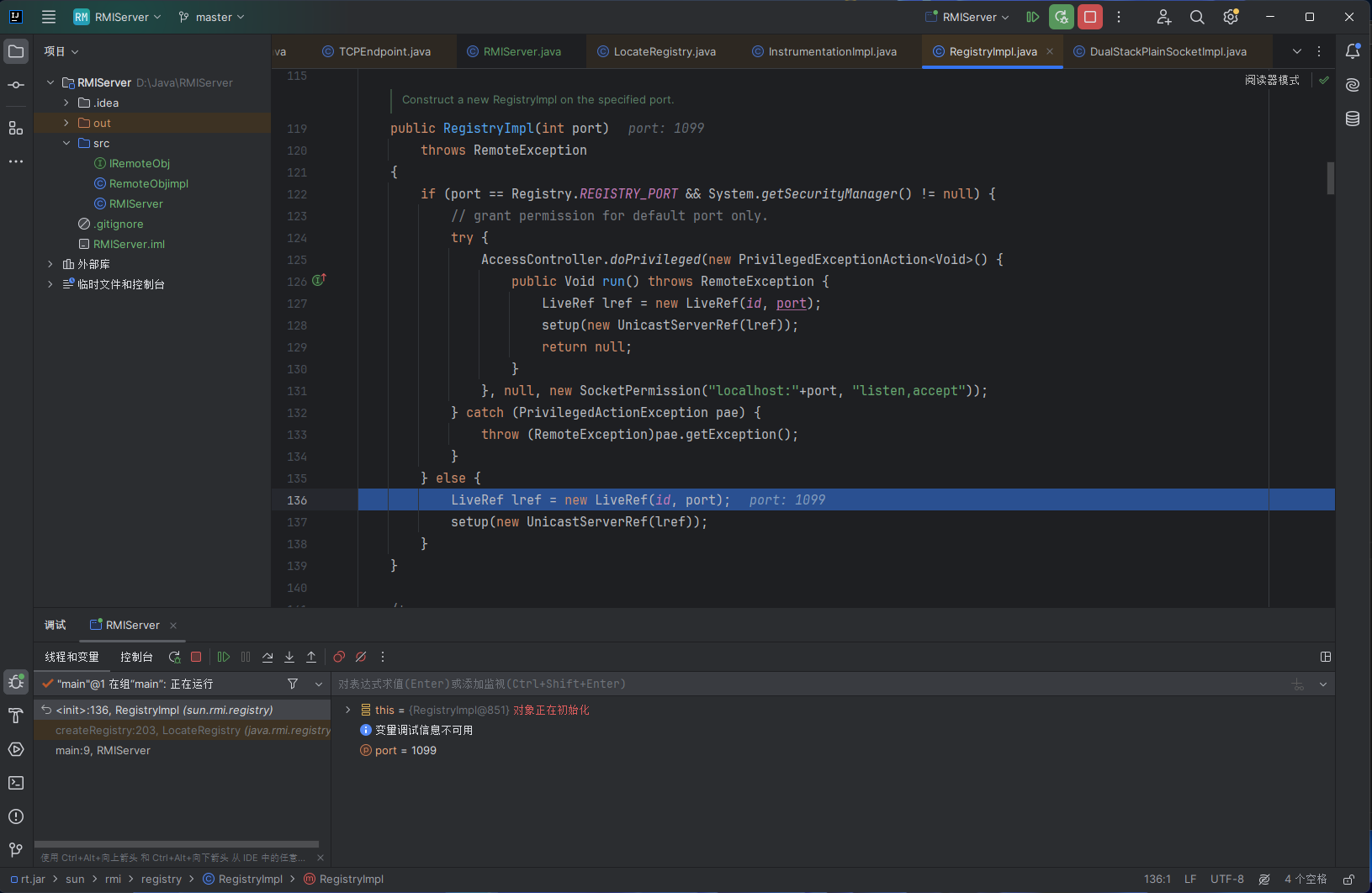Viewport: 1372px width, 893px height.
Task: Open the project view selector dropdown
Action: tap(61, 51)
